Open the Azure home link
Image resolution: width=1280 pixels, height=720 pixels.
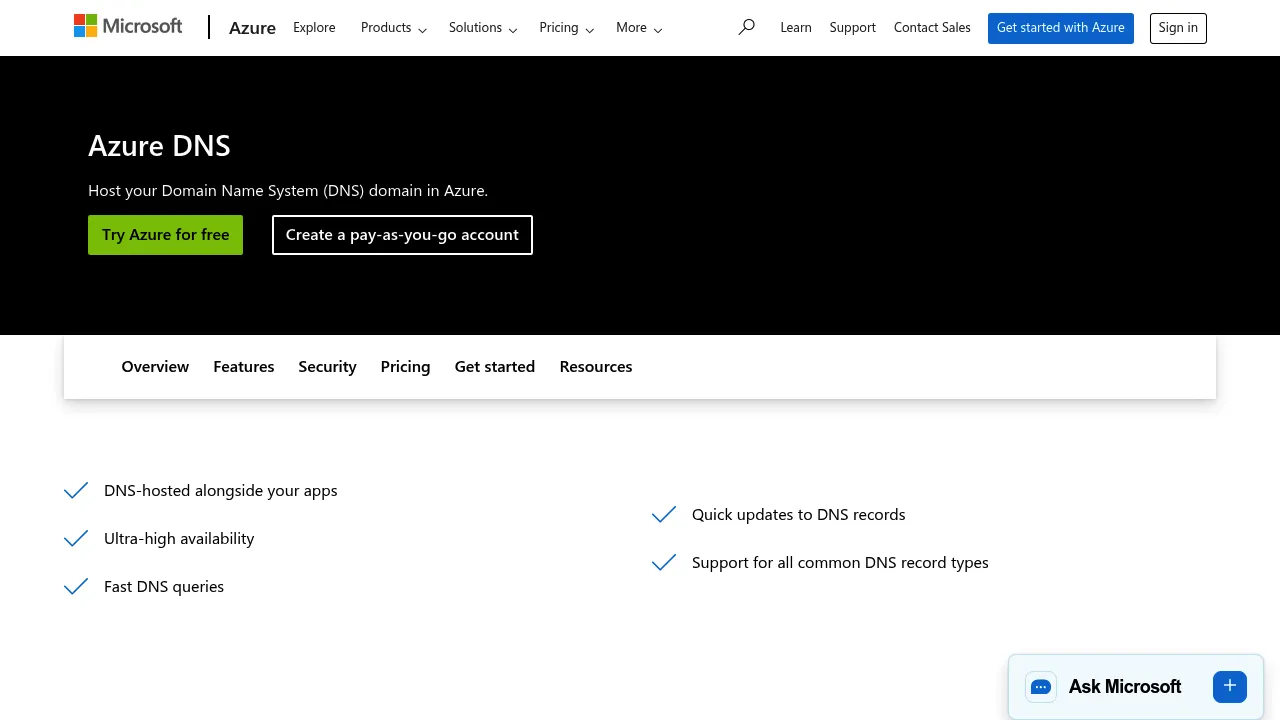click(252, 28)
